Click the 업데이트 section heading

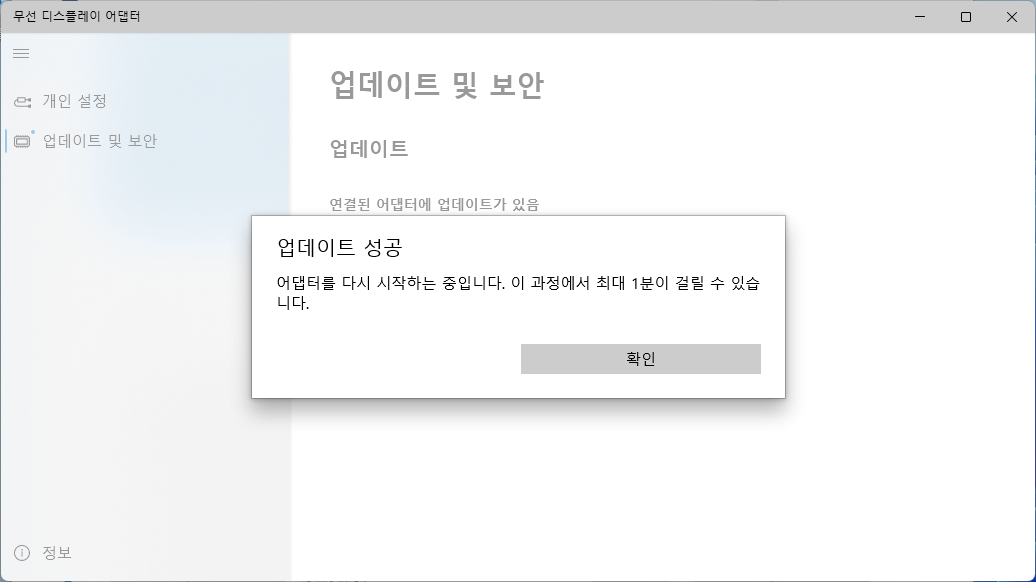(369, 148)
